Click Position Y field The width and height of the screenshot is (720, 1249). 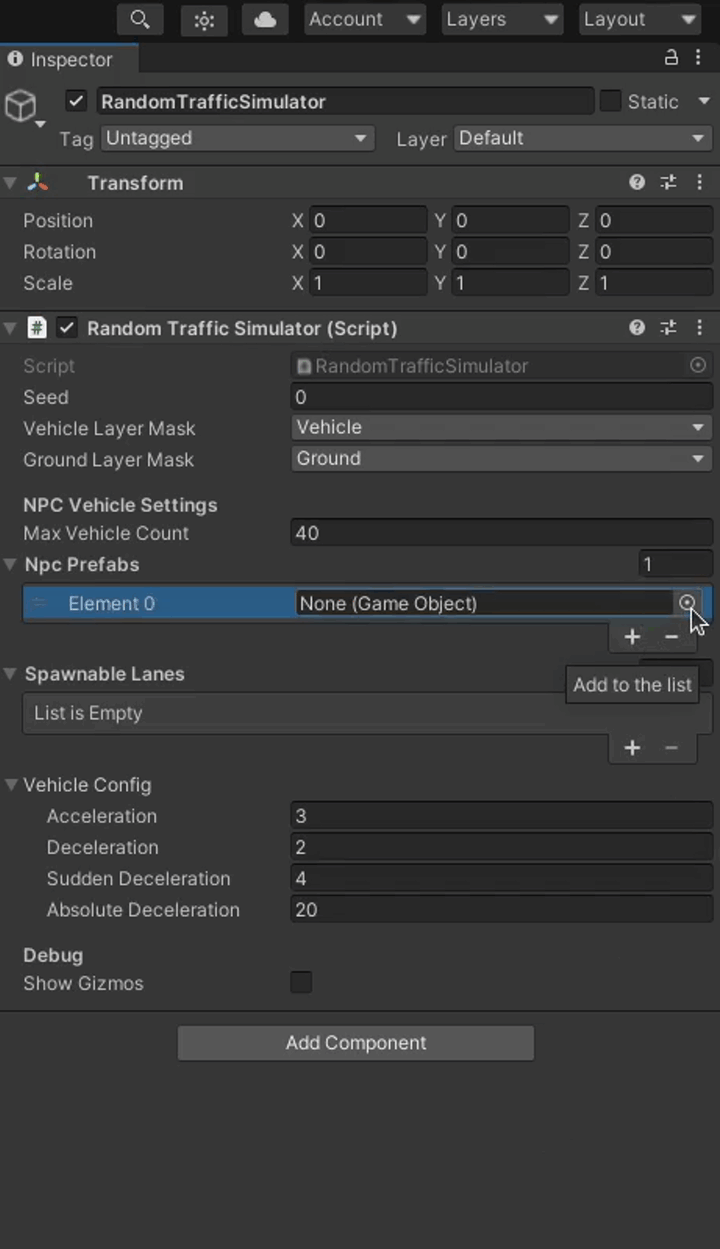pyautogui.click(x=510, y=220)
